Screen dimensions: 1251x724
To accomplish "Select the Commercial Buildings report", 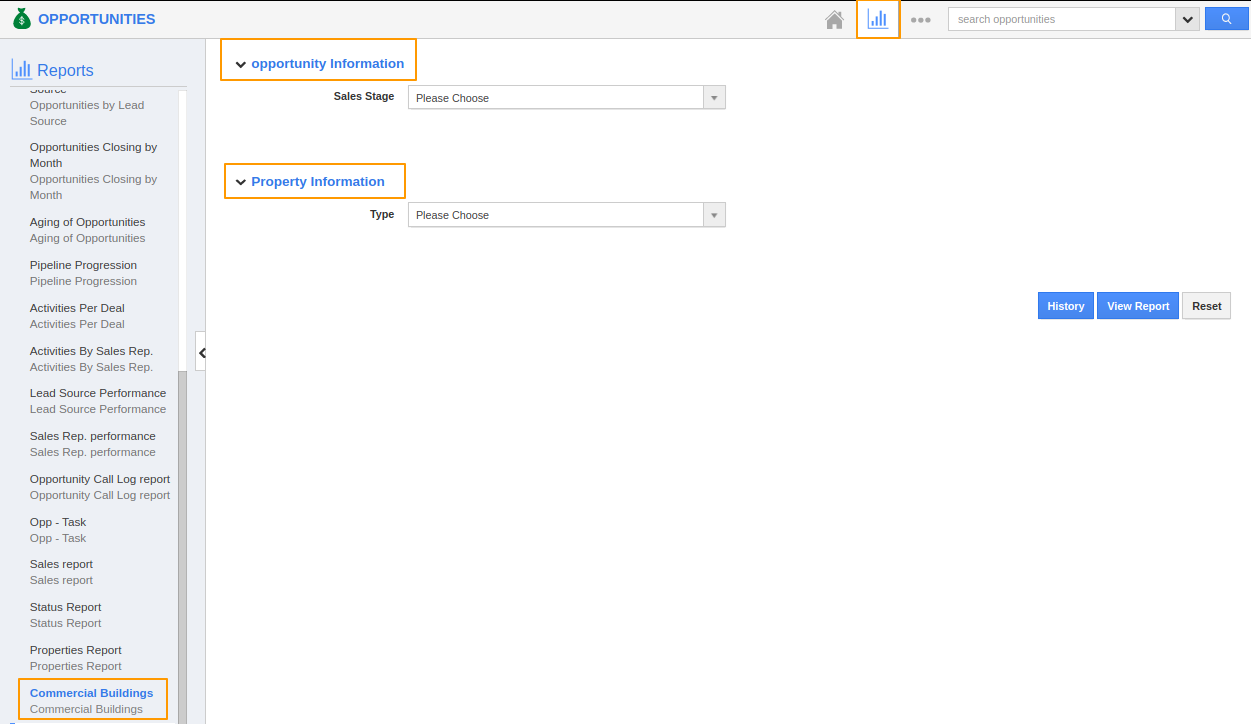I will point(92,693).
